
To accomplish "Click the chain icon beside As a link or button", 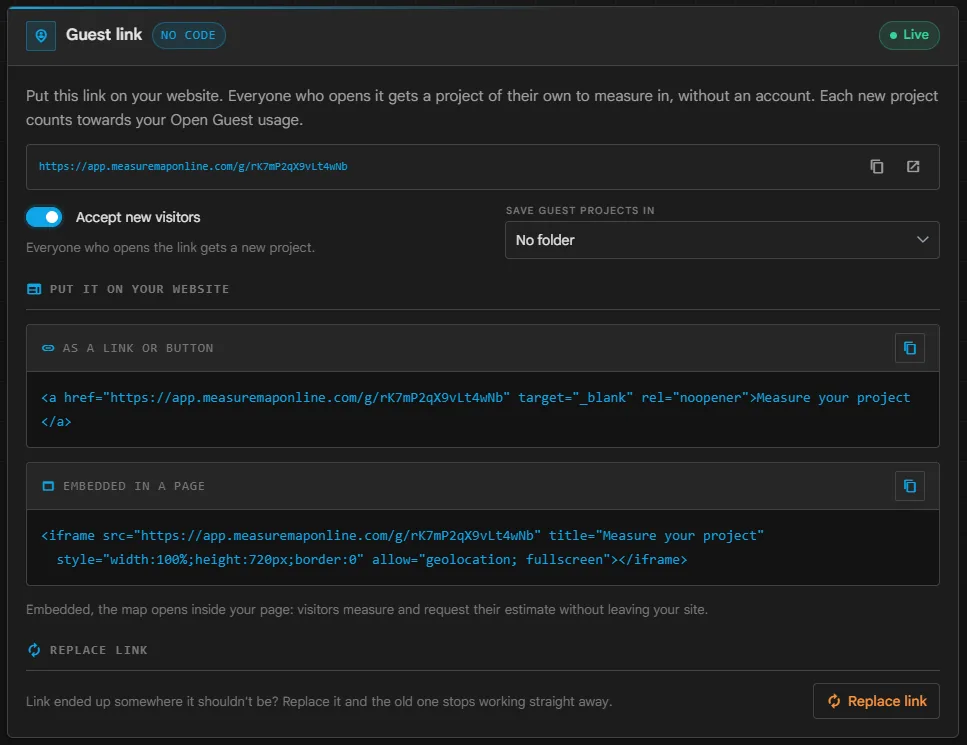I will click(47, 348).
